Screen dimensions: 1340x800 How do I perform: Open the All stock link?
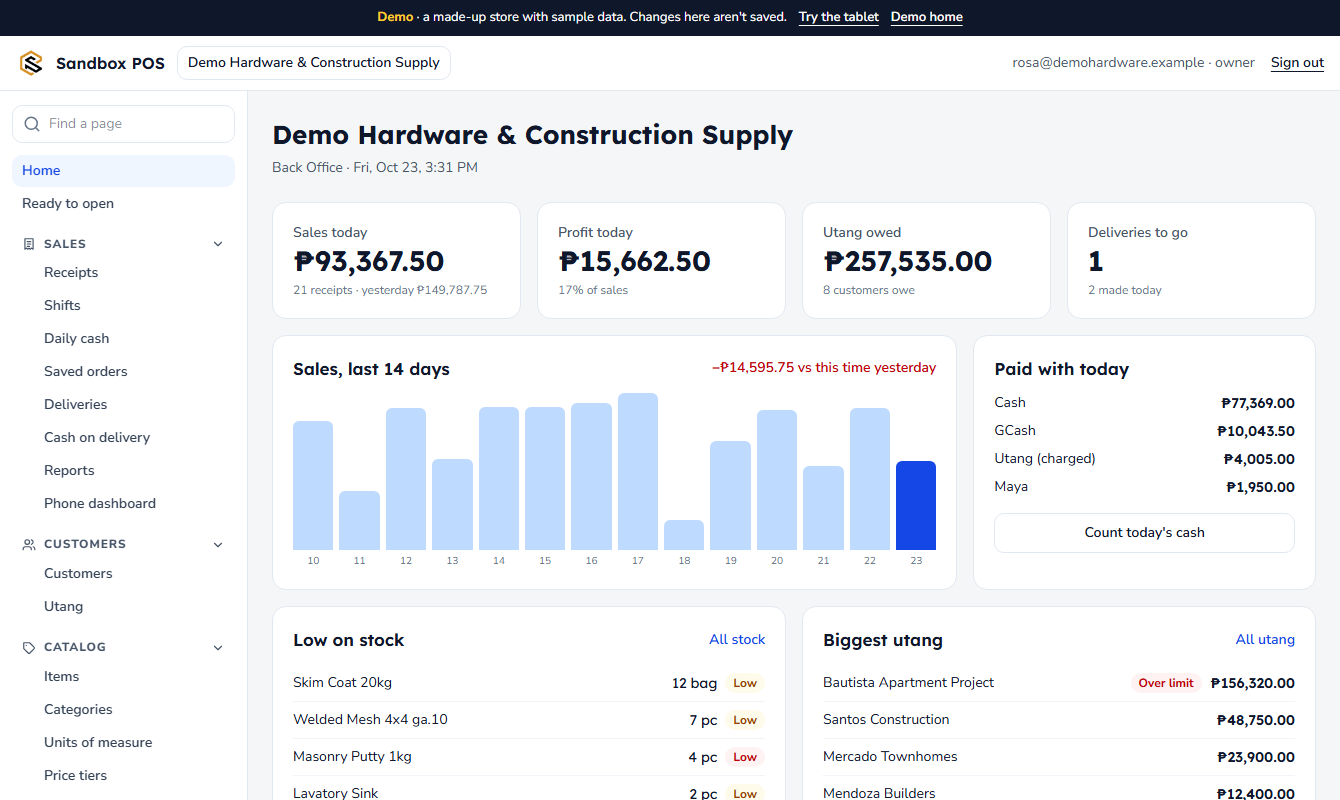coord(737,640)
